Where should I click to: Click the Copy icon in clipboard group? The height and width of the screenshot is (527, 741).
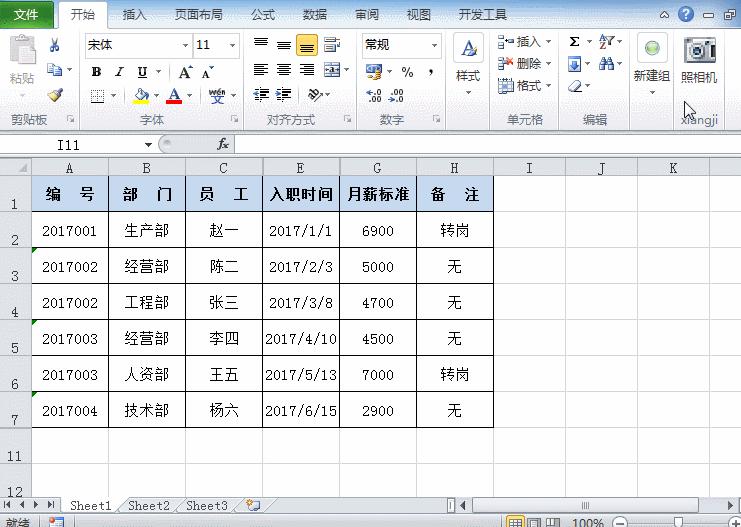coord(54,70)
